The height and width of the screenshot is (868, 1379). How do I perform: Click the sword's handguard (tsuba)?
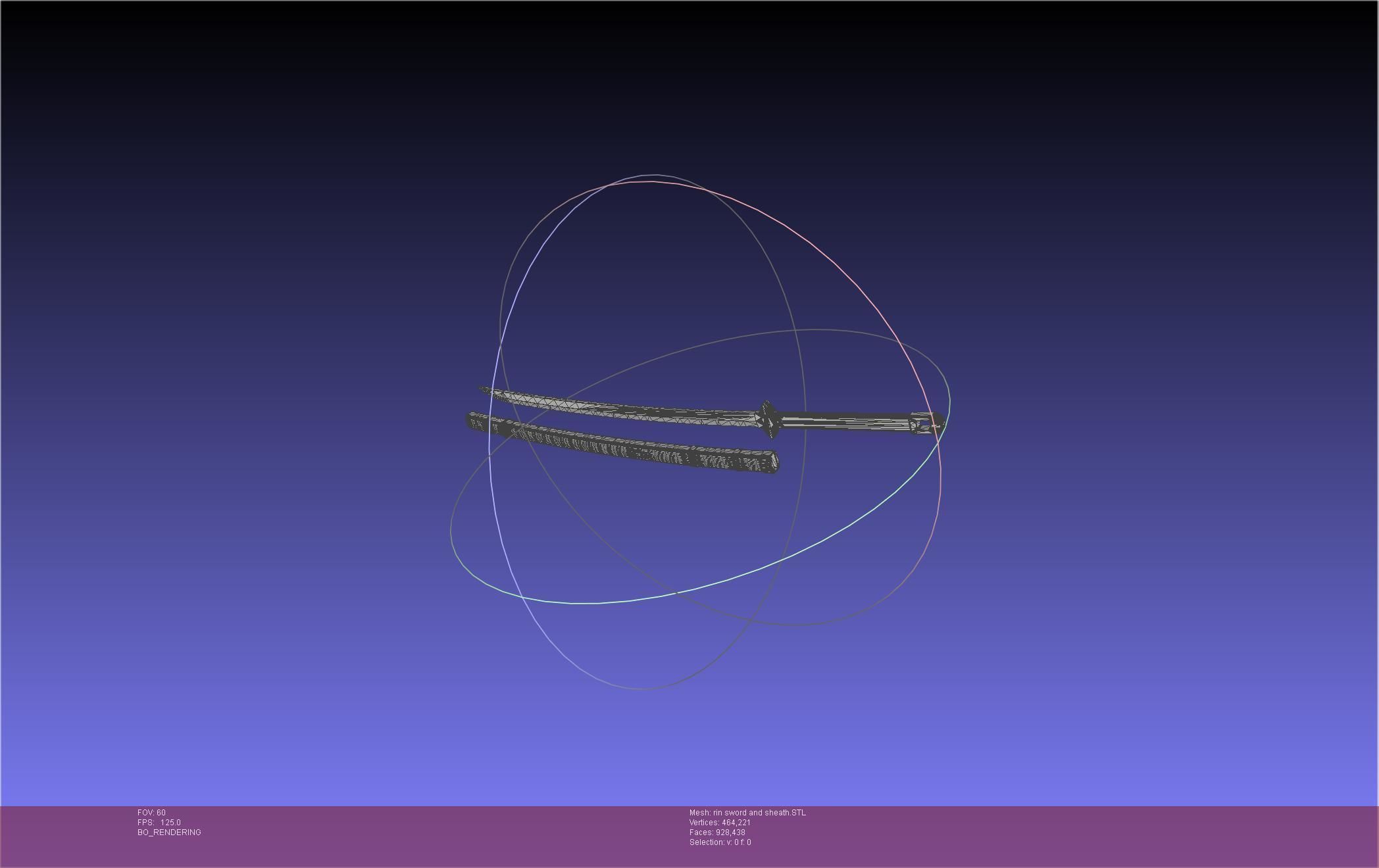[768, 419]
